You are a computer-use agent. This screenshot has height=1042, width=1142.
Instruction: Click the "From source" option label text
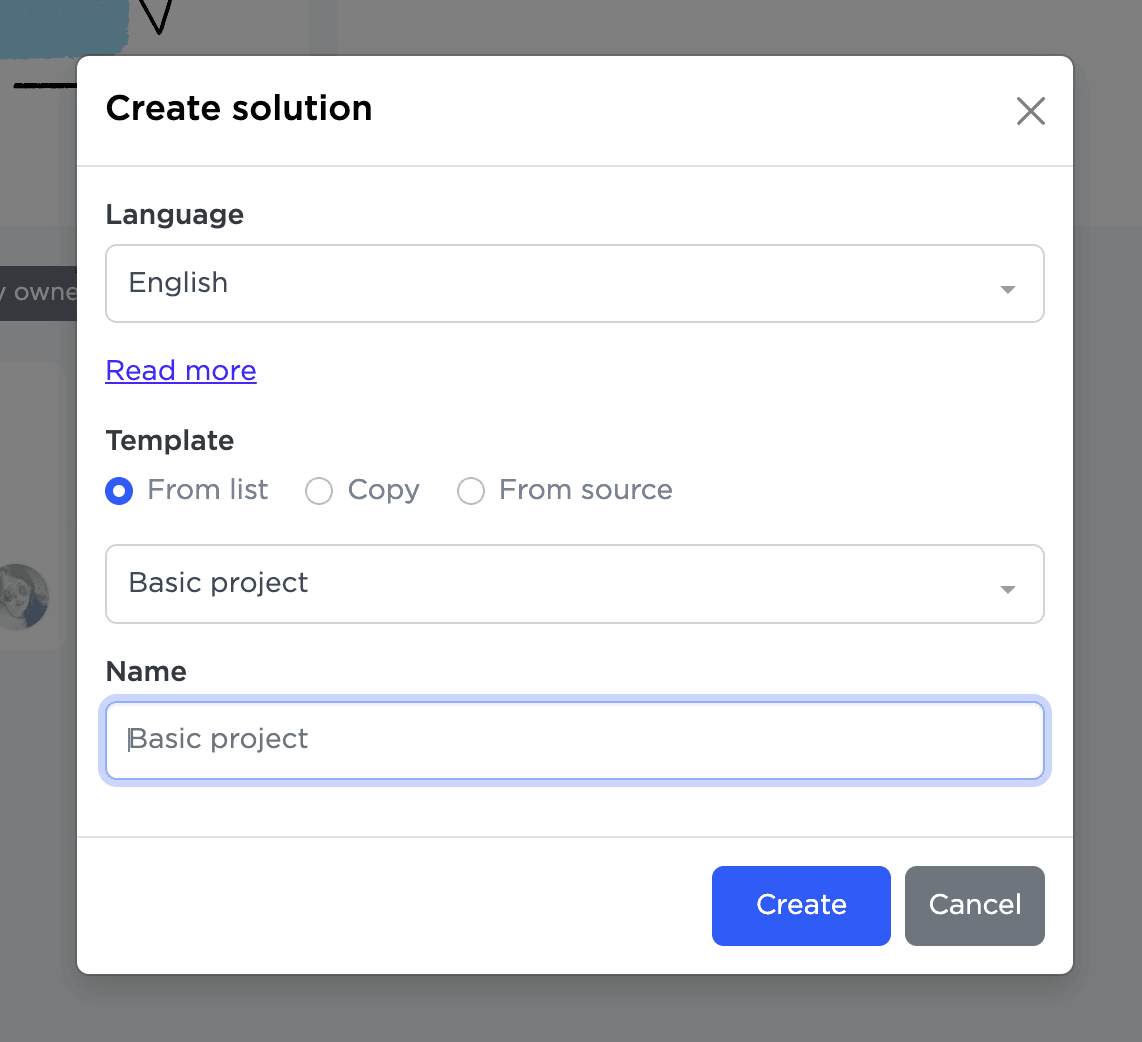click(585, 490)
